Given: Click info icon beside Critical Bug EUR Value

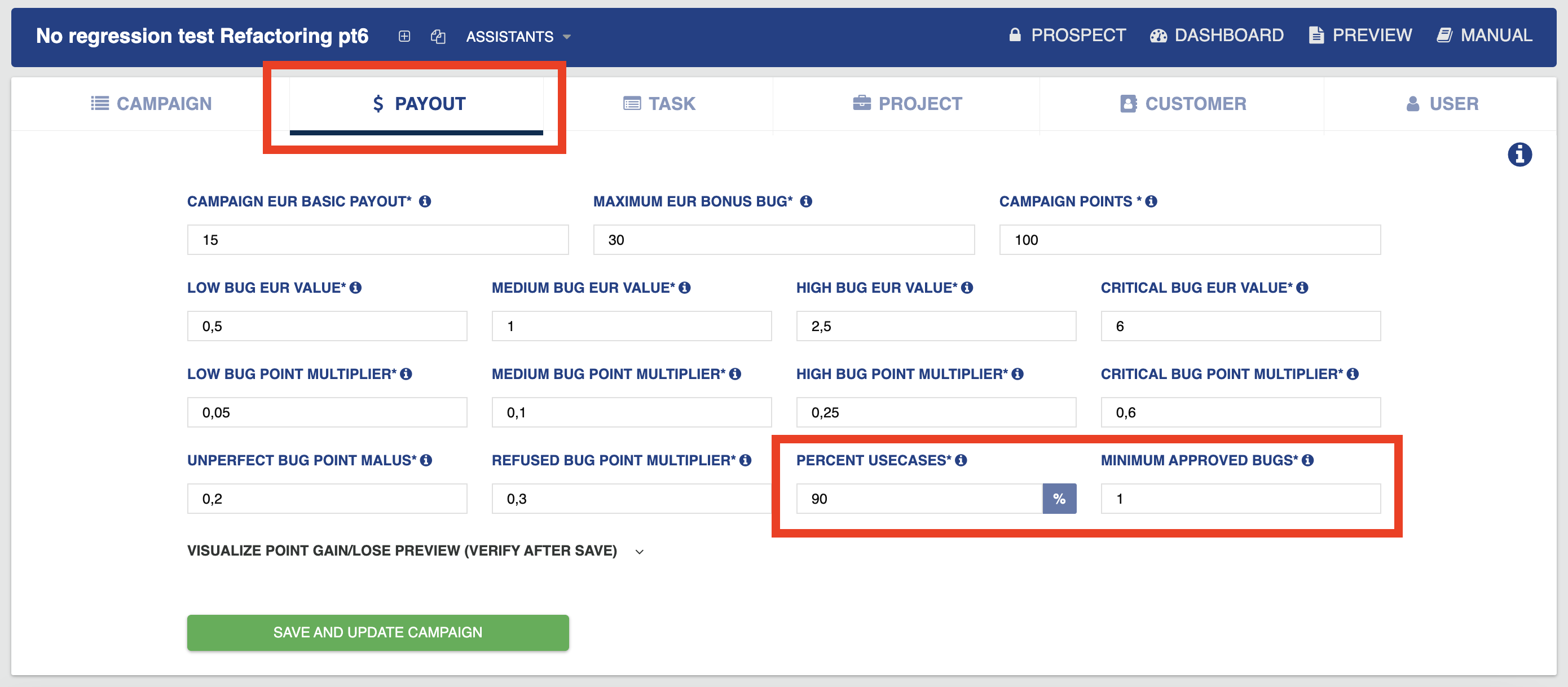Looking at the screenshot, I should (x=1302, y=288).
